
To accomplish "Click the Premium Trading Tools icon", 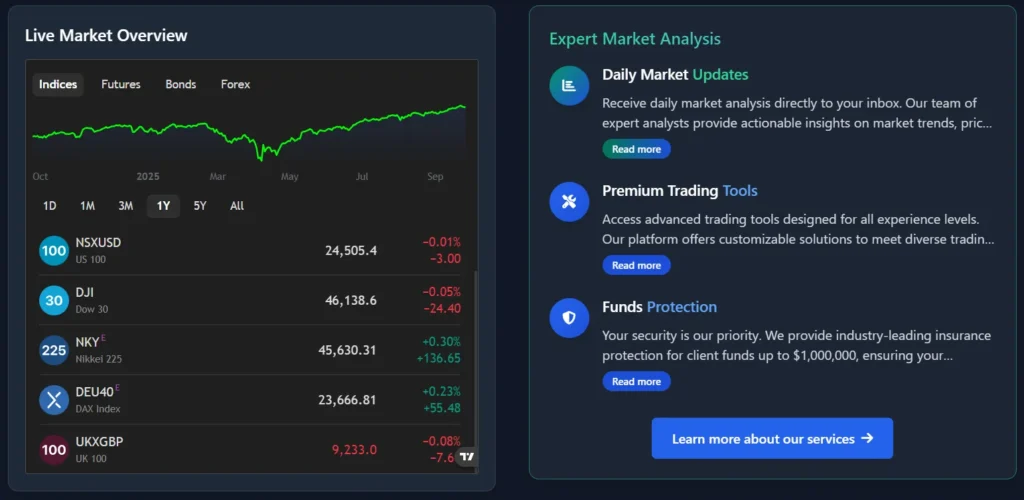I will pyautogui.click(x=569, y=202).
